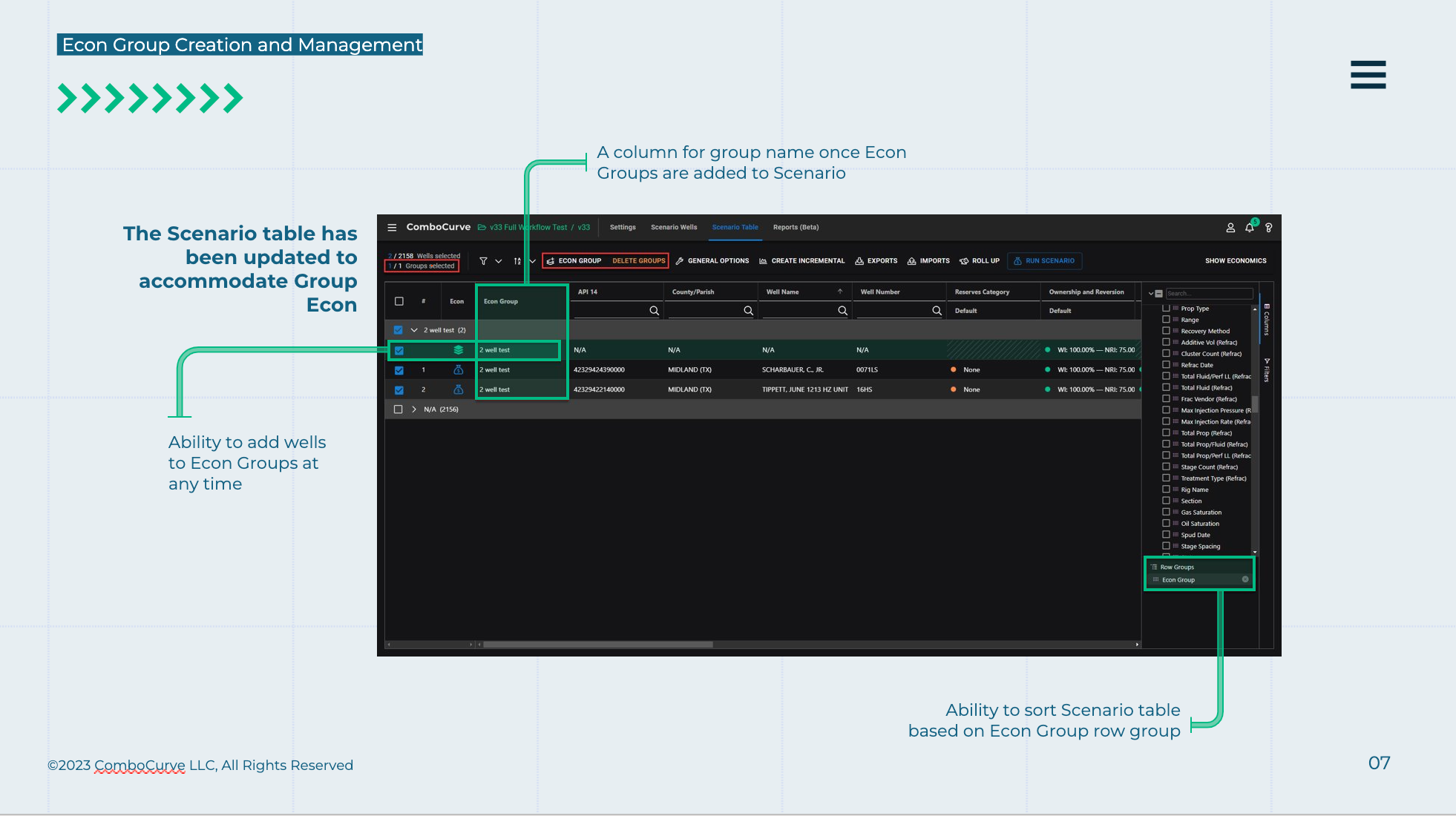
Task: Click the Run Scenario button
Action: 1044,261
